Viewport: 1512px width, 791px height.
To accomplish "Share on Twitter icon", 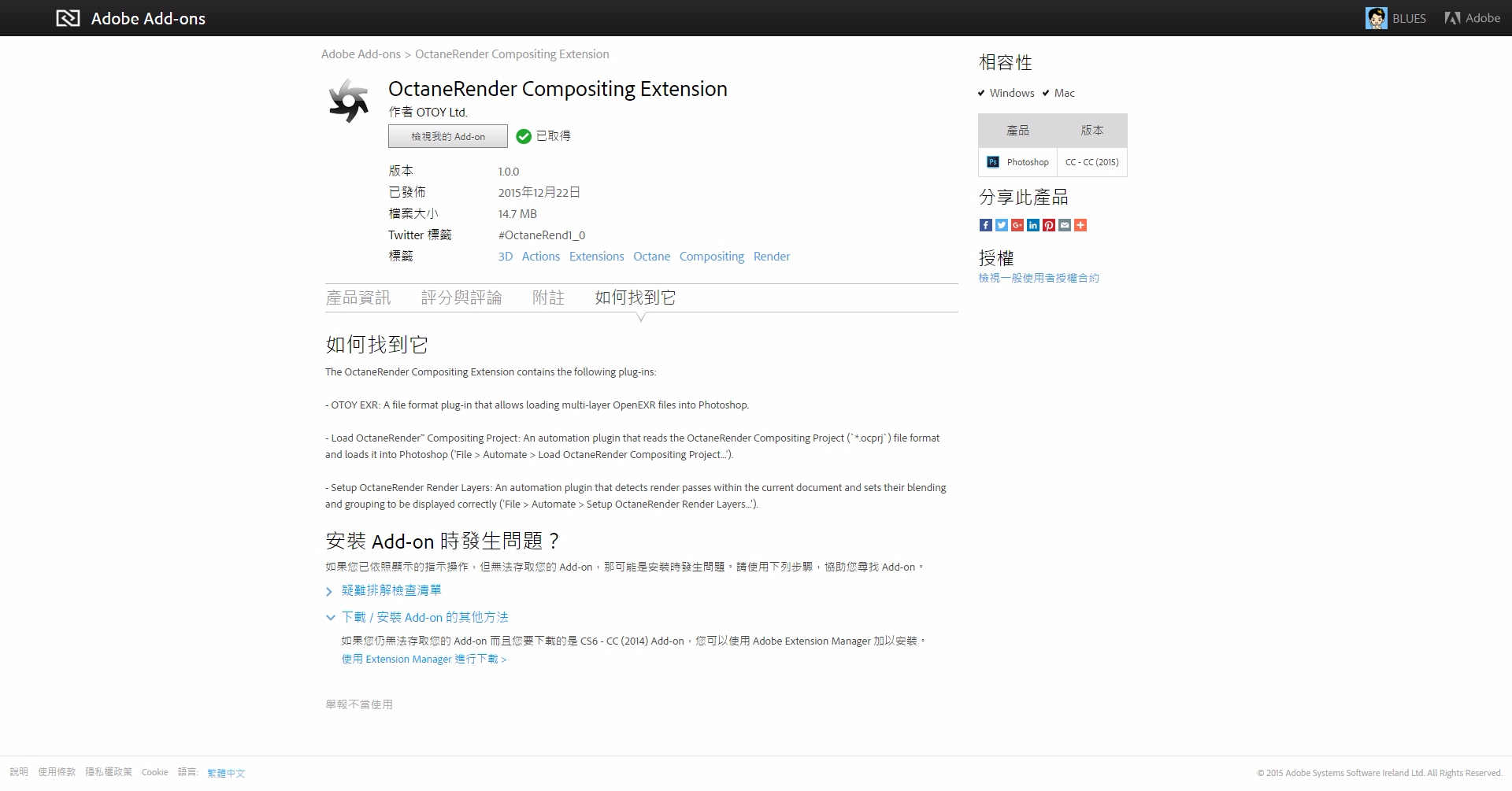I will [x=1001, y=225].
